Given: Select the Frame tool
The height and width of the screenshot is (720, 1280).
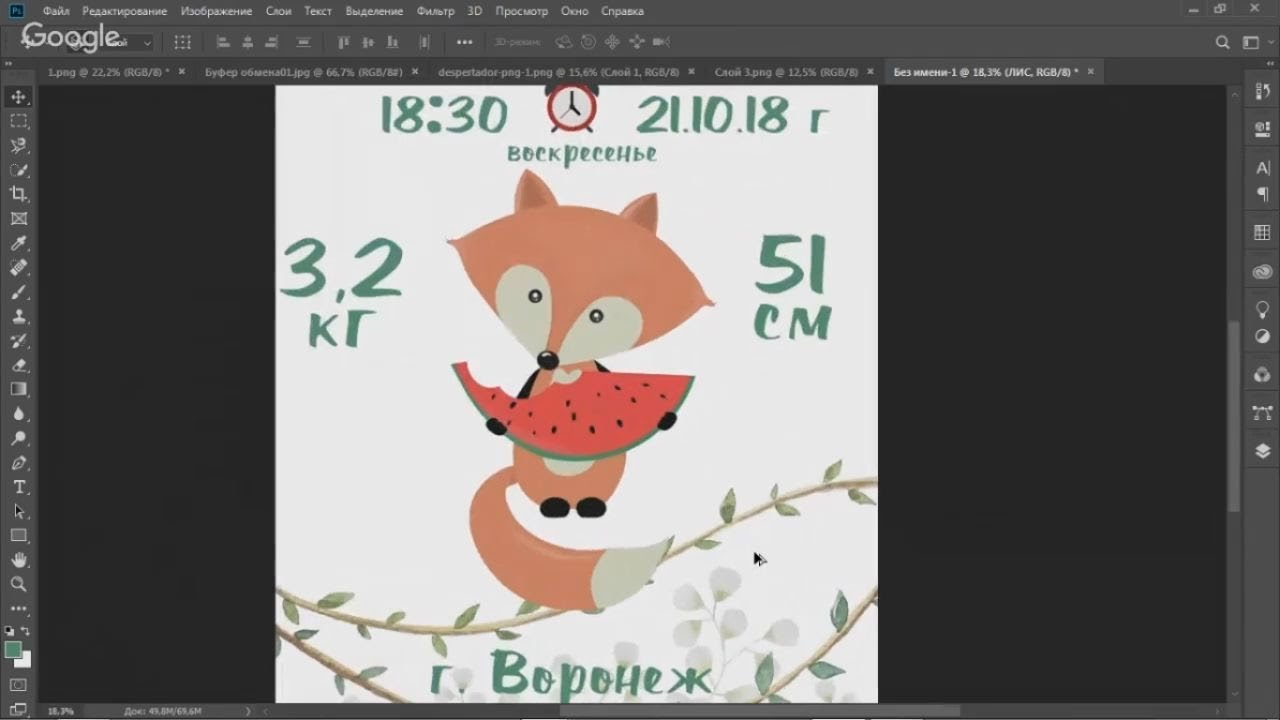Looking at the screenshot, I should (x=19, y=219).
